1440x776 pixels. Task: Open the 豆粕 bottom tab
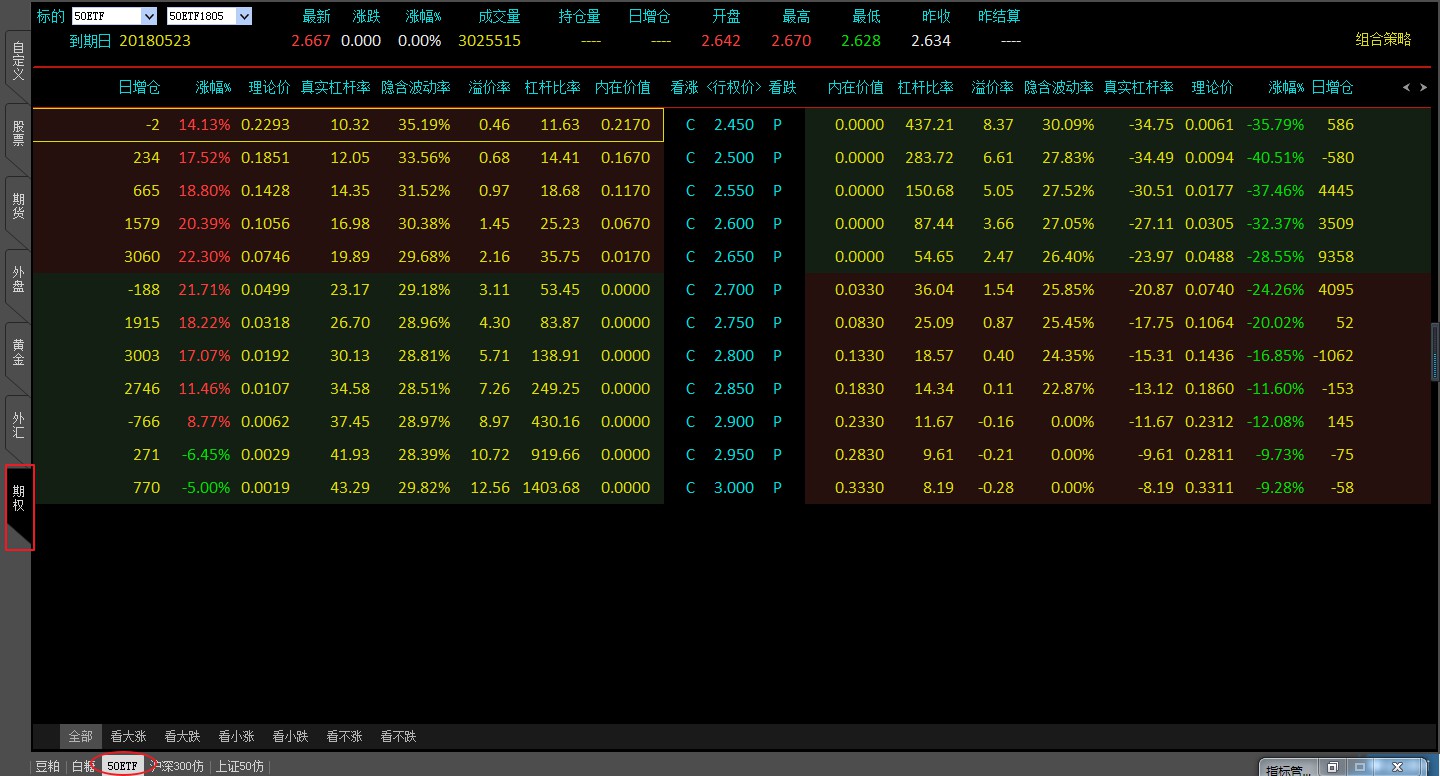[47, 767]
